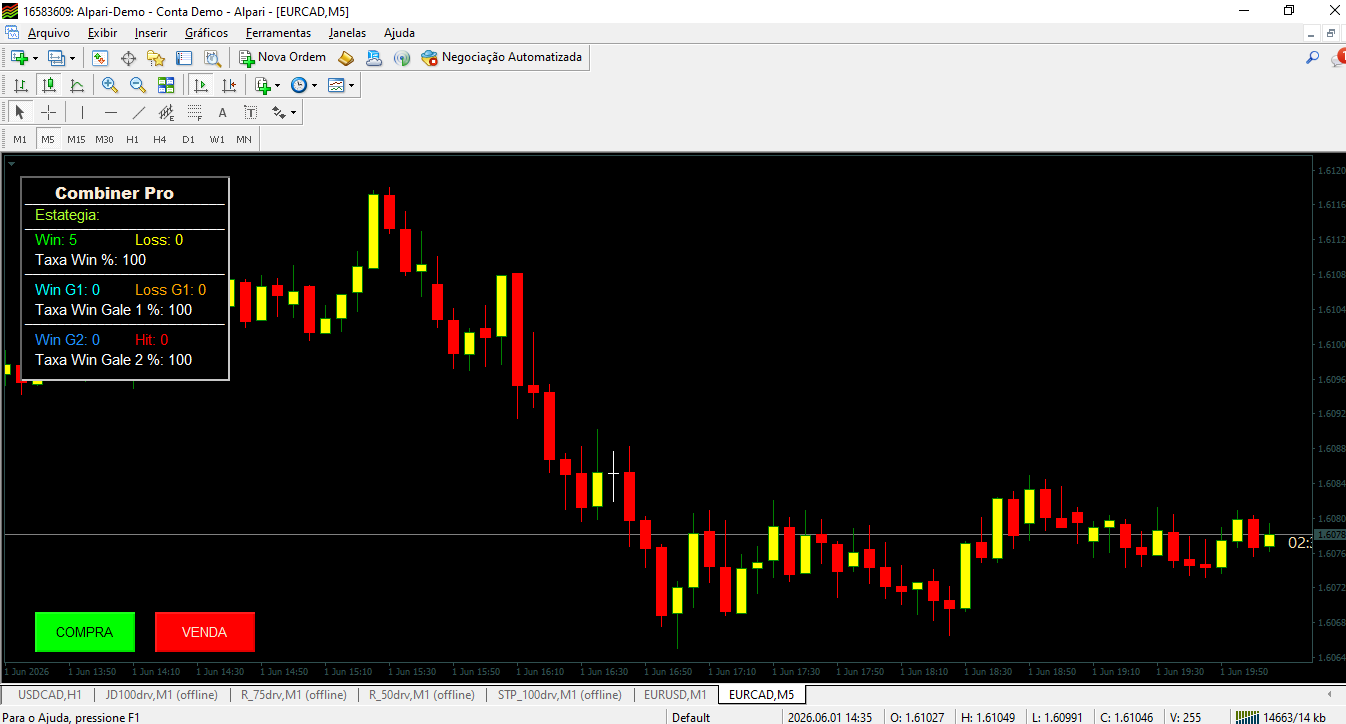The width and height of the screenshot is (1346, 724).
Task: Open the signals broadcast icon
Action: 402,58
